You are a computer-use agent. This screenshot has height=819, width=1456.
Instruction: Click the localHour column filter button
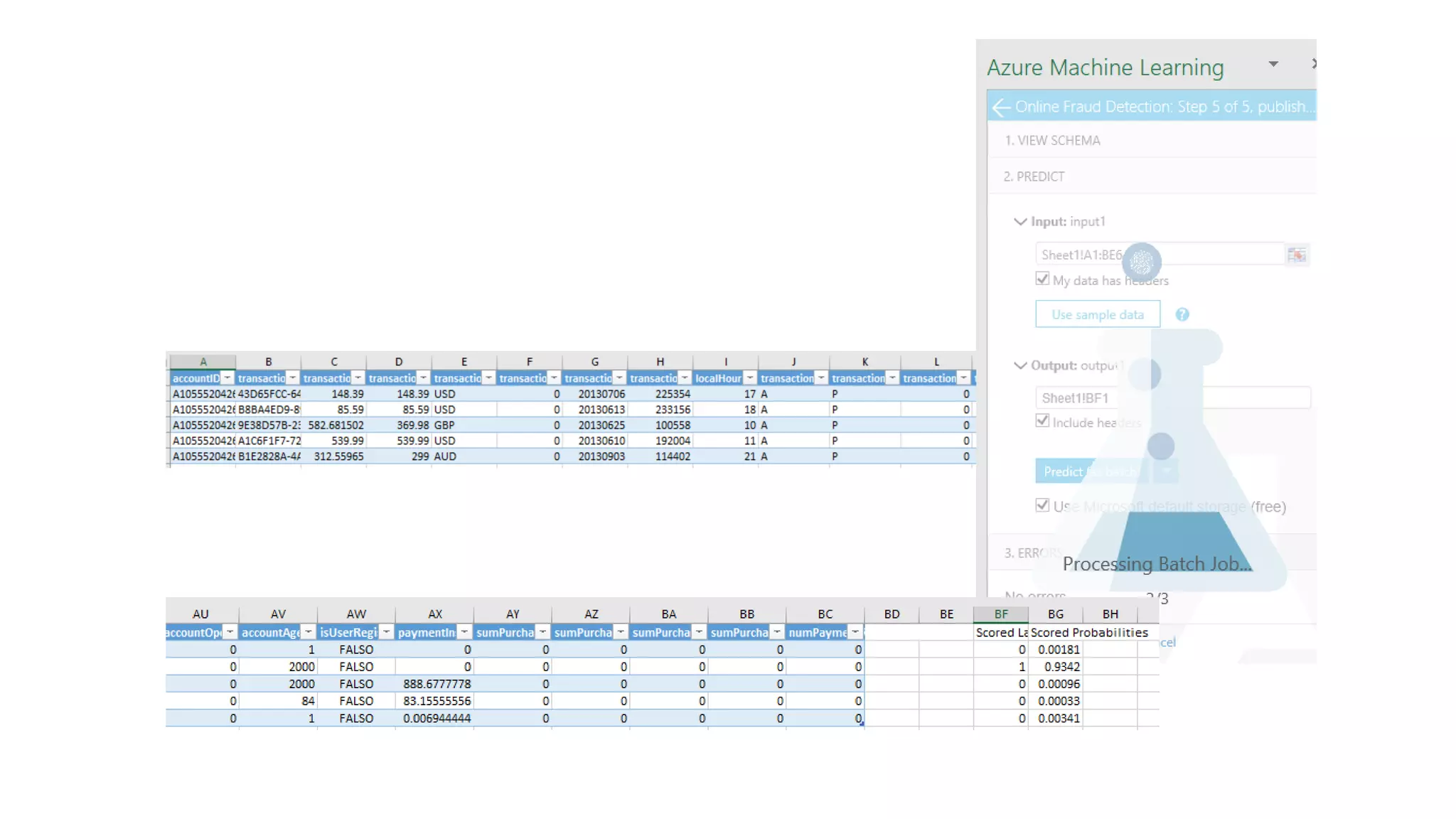pos(750,378)
